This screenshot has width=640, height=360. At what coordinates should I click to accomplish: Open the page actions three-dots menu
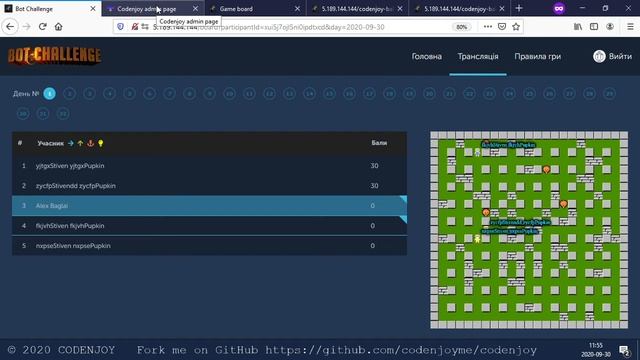point(488,27)
